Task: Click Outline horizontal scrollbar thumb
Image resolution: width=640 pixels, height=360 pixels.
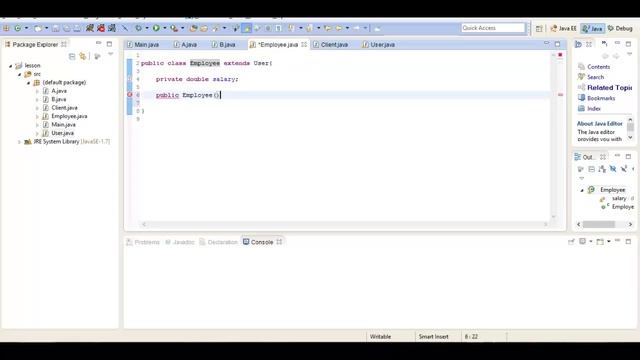Action: (599, 224)
